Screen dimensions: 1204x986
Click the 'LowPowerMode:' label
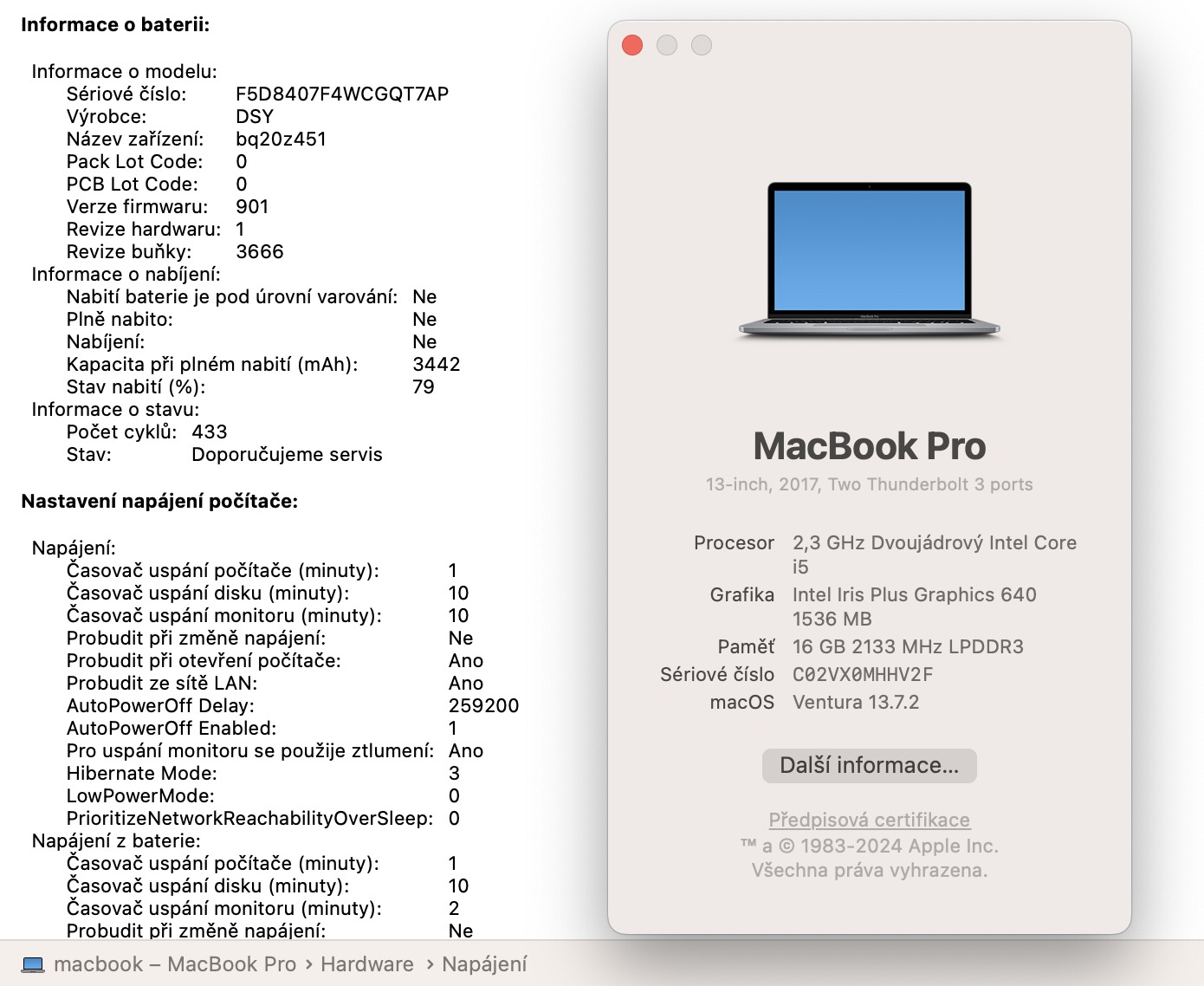pyautogui.click(x=140, y=796)
